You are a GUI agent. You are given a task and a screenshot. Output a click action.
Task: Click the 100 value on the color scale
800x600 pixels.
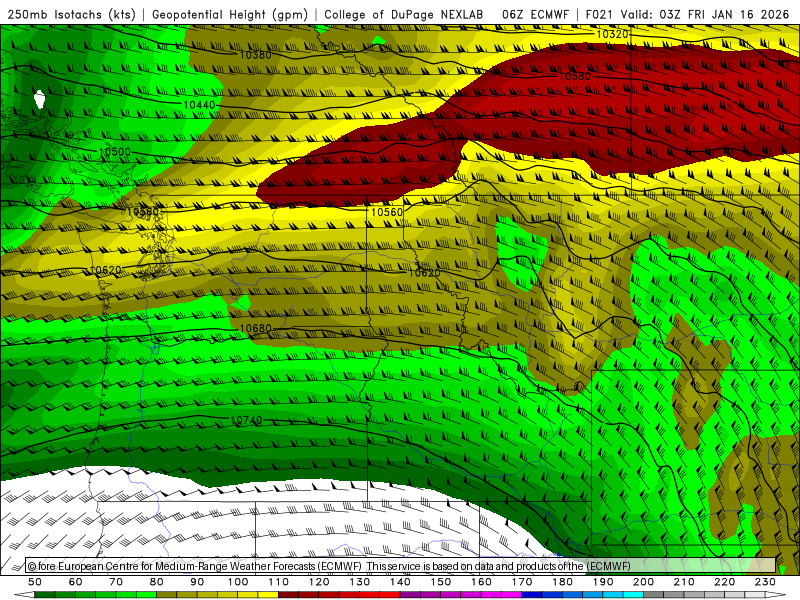[238, 582]
